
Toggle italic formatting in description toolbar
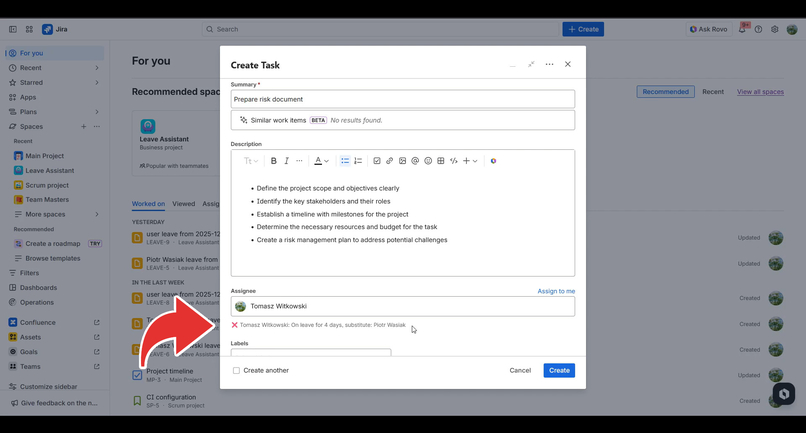coord(286,161)
